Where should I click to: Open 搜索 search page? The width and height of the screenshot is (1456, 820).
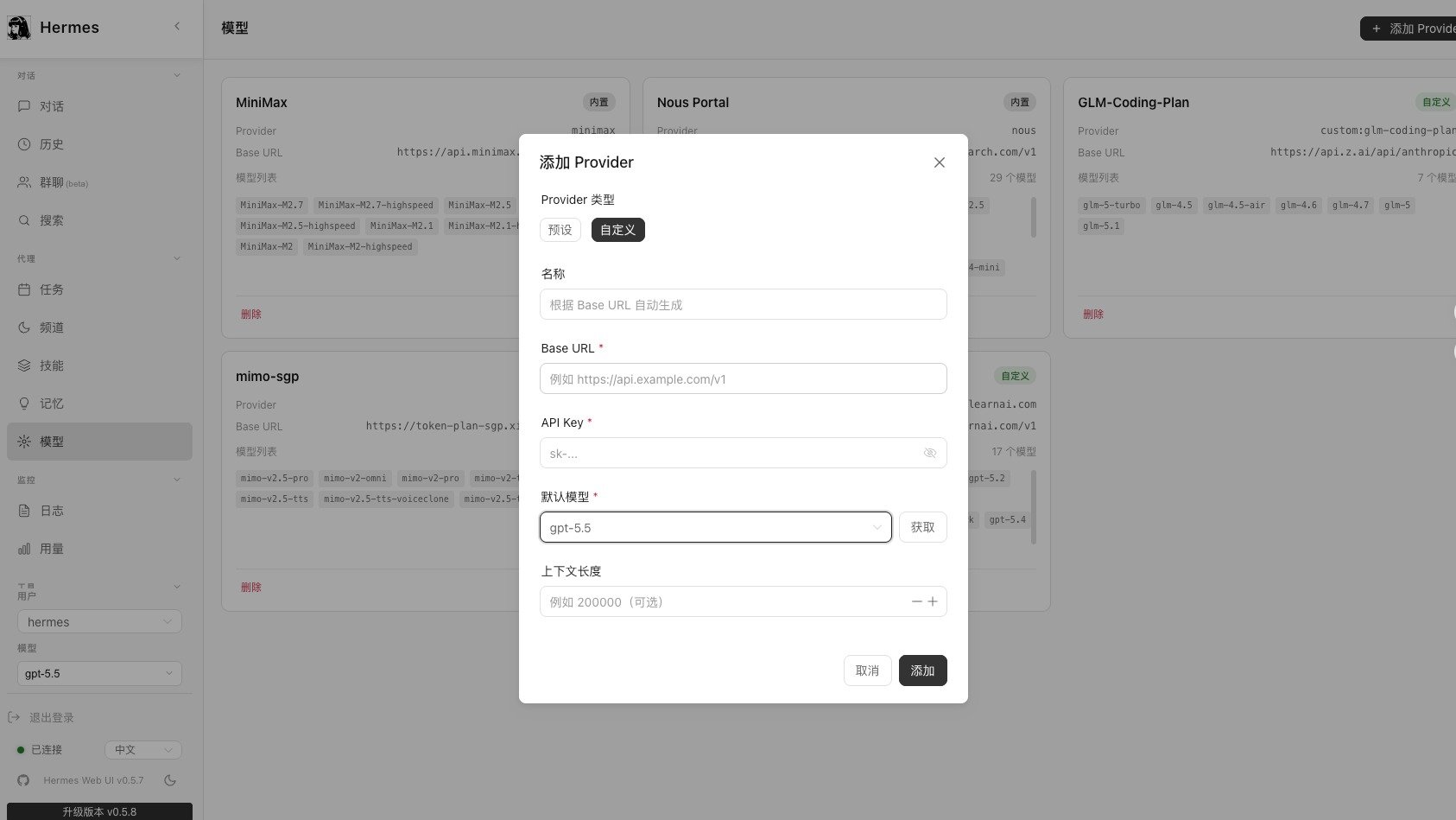(x=99, y=220)
